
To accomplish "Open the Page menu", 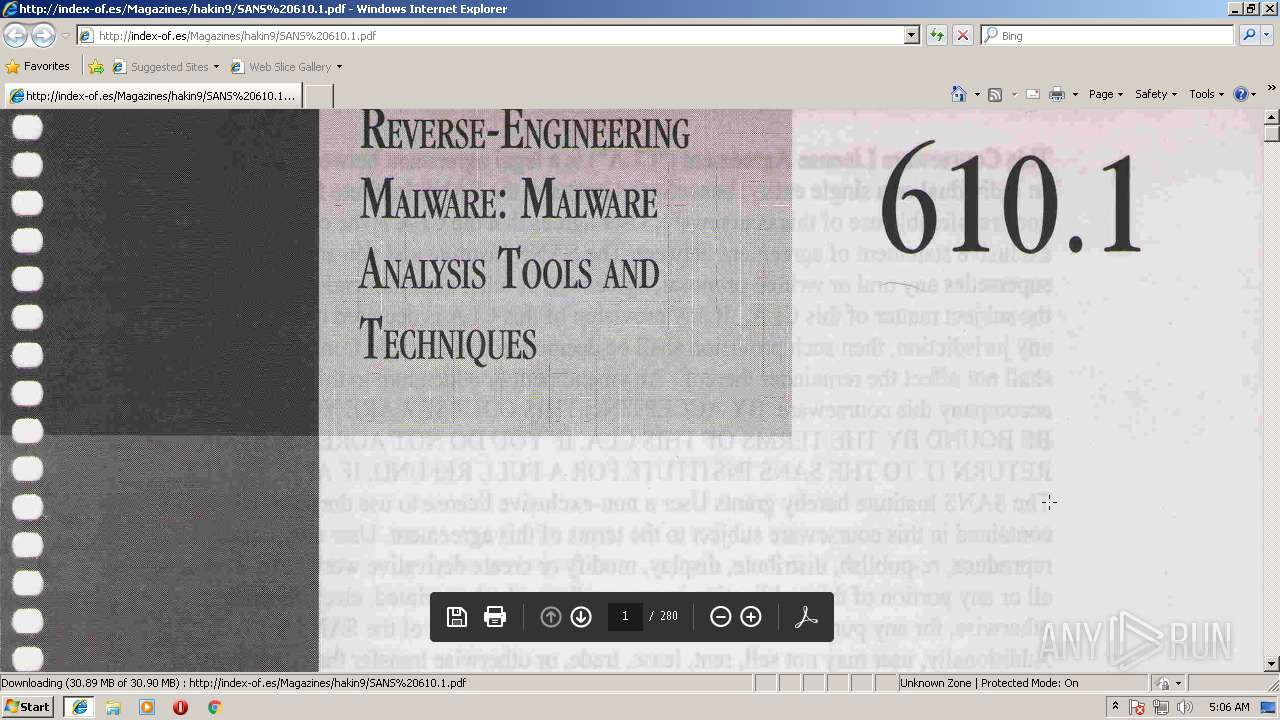I will point(1105,94).
